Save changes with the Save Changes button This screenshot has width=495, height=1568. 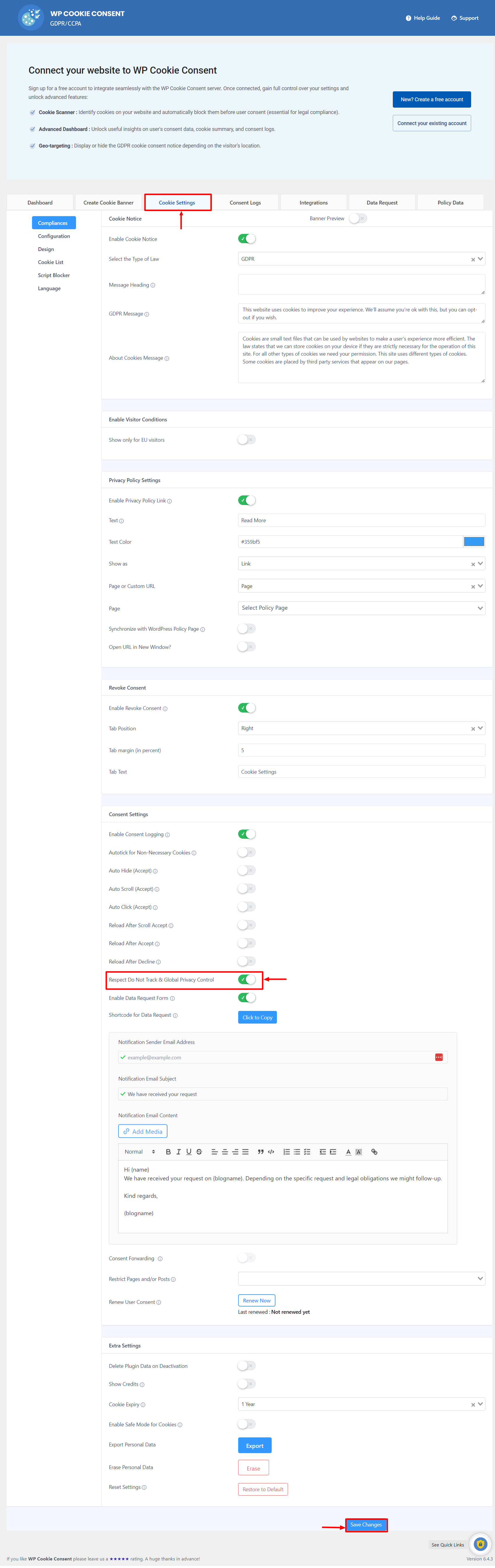pyautogui.click(x=366, y=1525)
